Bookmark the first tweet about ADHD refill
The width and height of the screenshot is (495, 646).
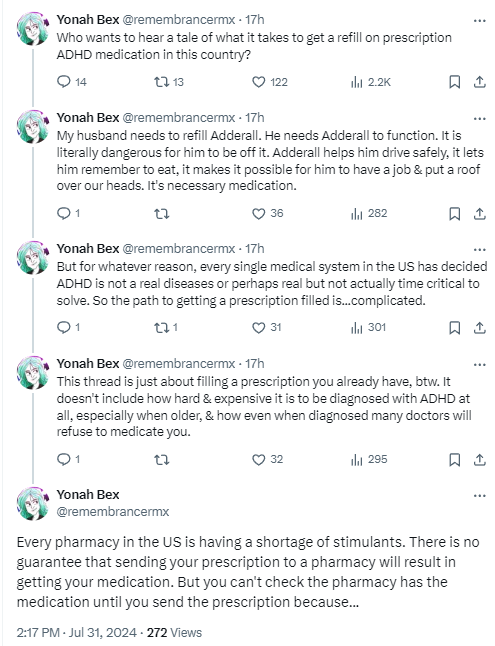454,82
